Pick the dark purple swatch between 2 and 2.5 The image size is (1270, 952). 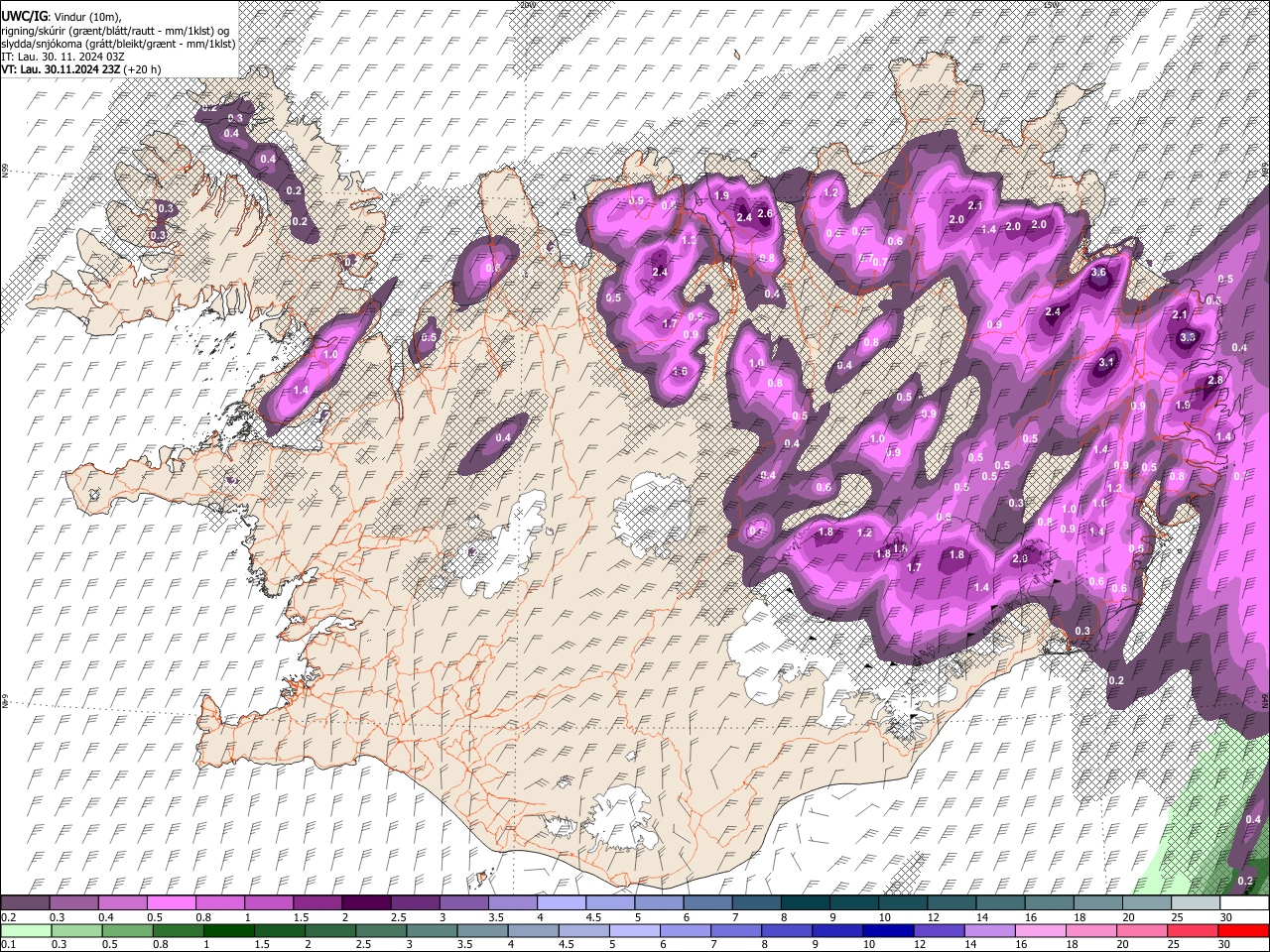(366, 902)
